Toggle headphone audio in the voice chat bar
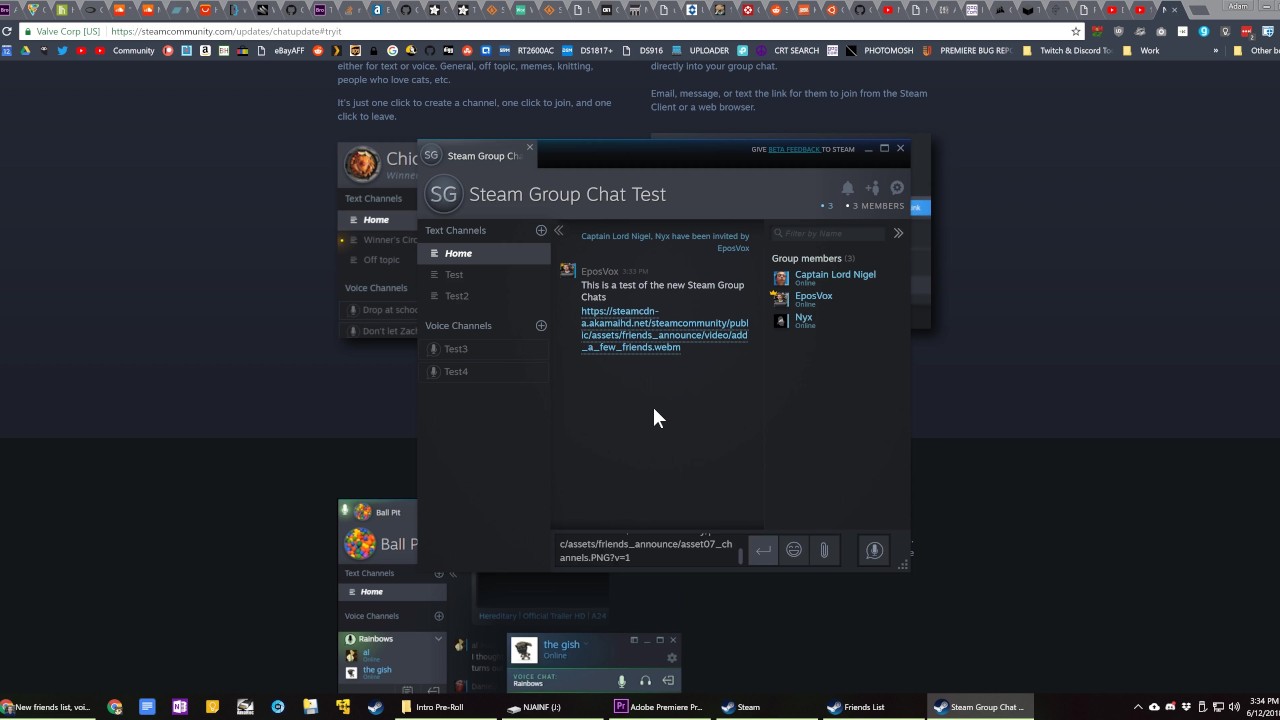The image size is (1280, 720). 645,681
